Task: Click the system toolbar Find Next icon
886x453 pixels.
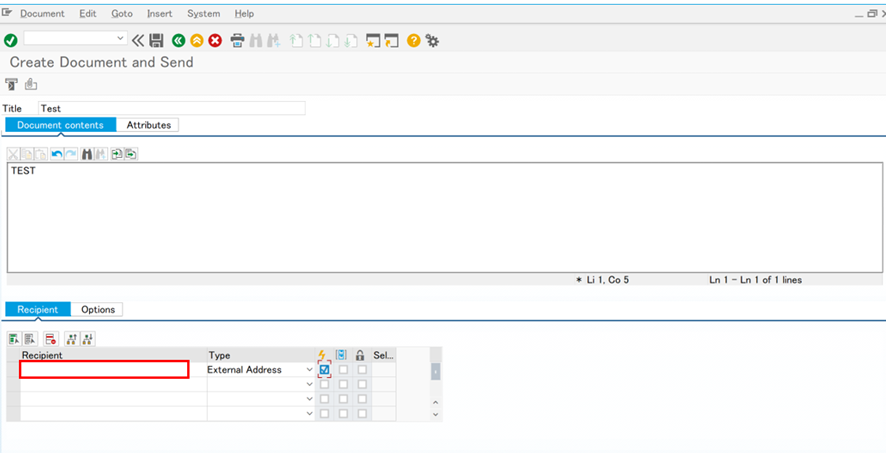Action: point(274,40)
